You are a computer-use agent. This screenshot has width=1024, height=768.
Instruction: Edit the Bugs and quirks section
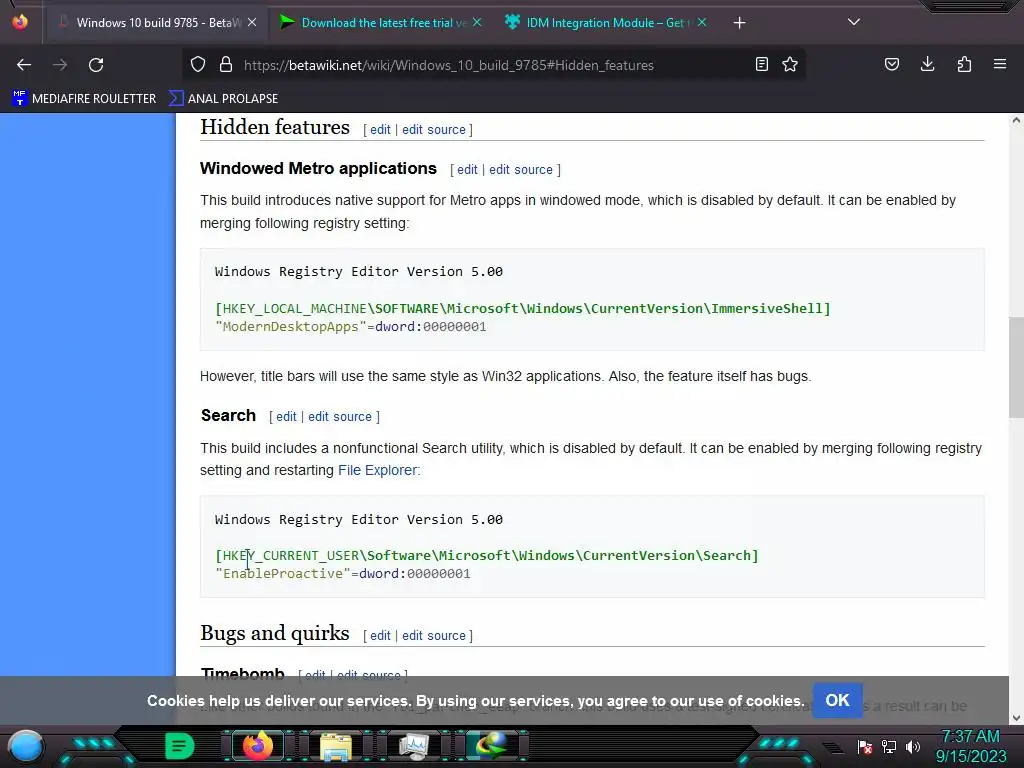(380, 635)
